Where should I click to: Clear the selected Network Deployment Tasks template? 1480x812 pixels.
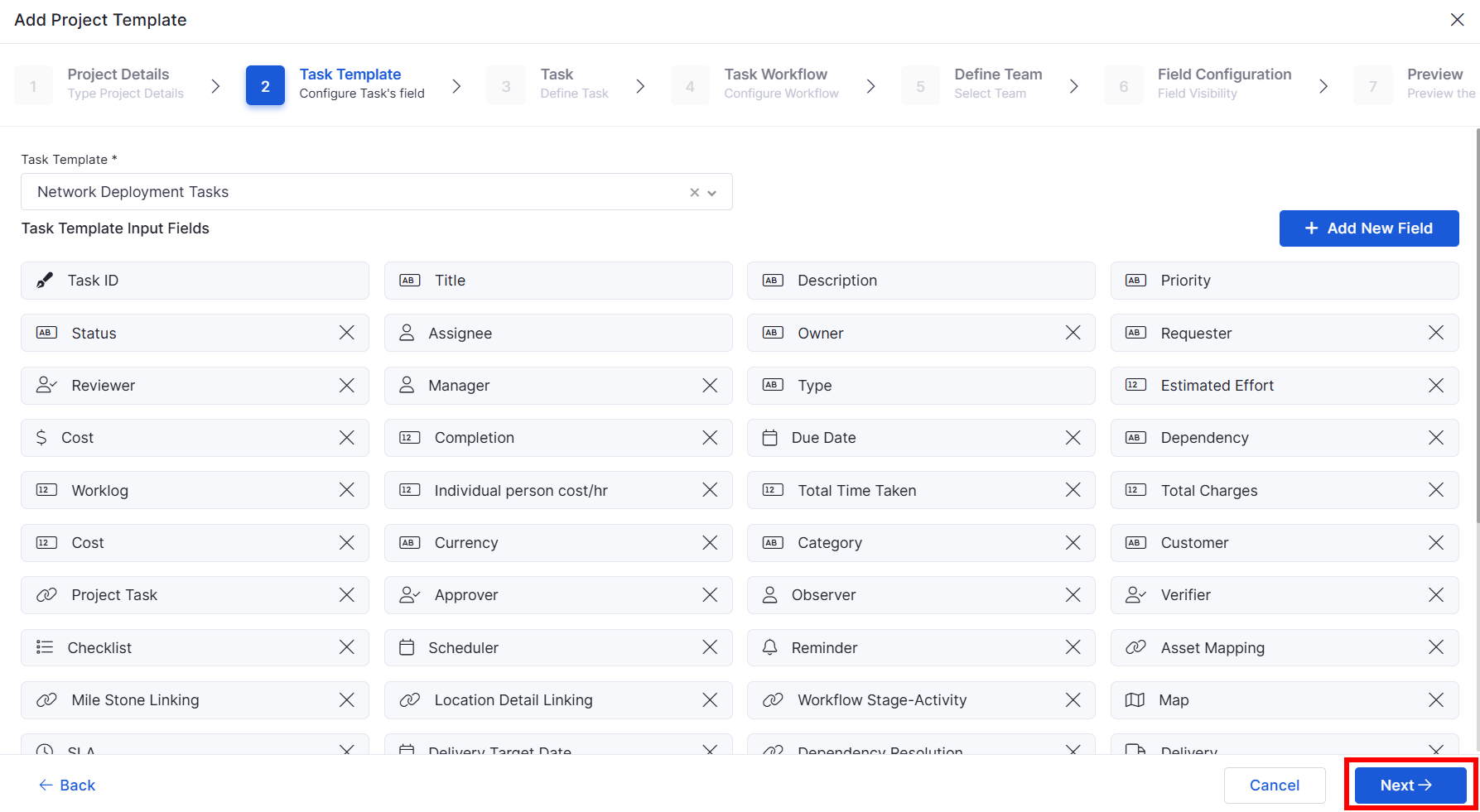pos(695,193)
